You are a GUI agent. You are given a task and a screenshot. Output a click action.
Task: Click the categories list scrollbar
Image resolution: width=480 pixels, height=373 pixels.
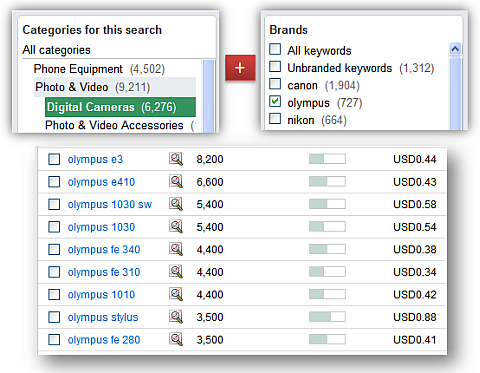(208, 97)
